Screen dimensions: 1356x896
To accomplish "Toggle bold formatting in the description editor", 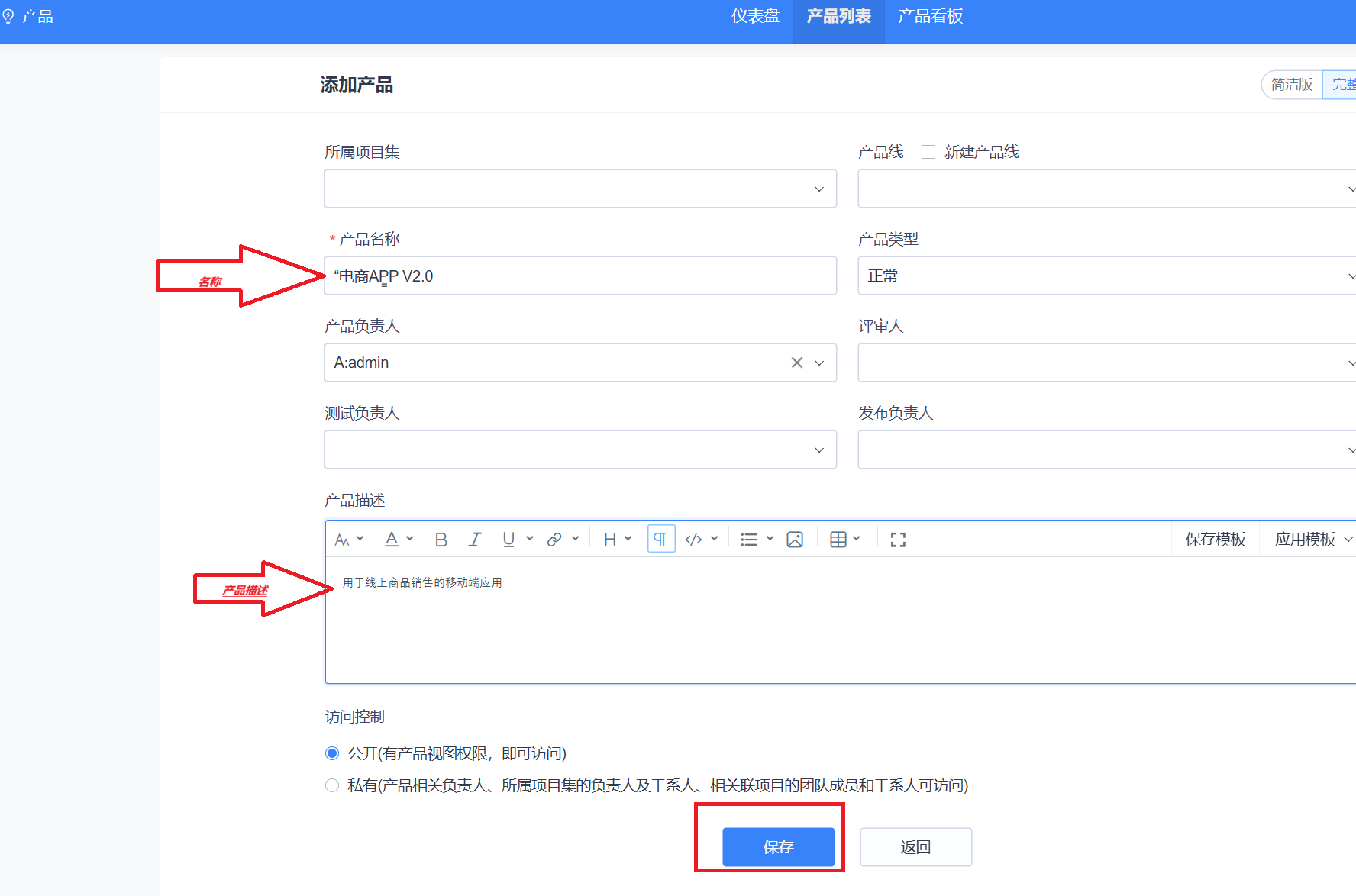I will tap(441, 539).
